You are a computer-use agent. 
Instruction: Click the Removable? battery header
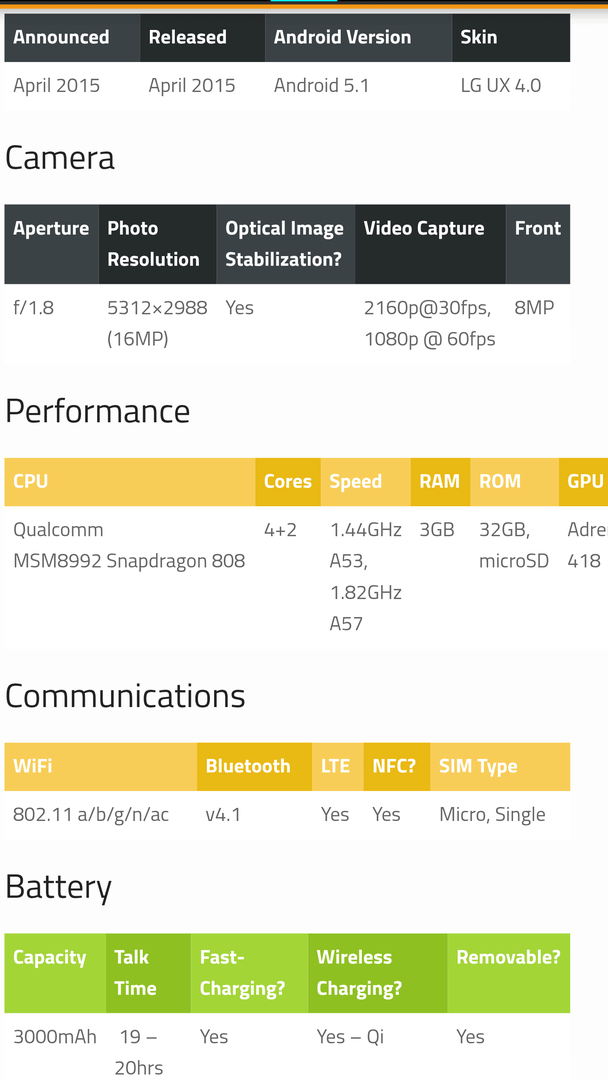click(x=509, y=973)
